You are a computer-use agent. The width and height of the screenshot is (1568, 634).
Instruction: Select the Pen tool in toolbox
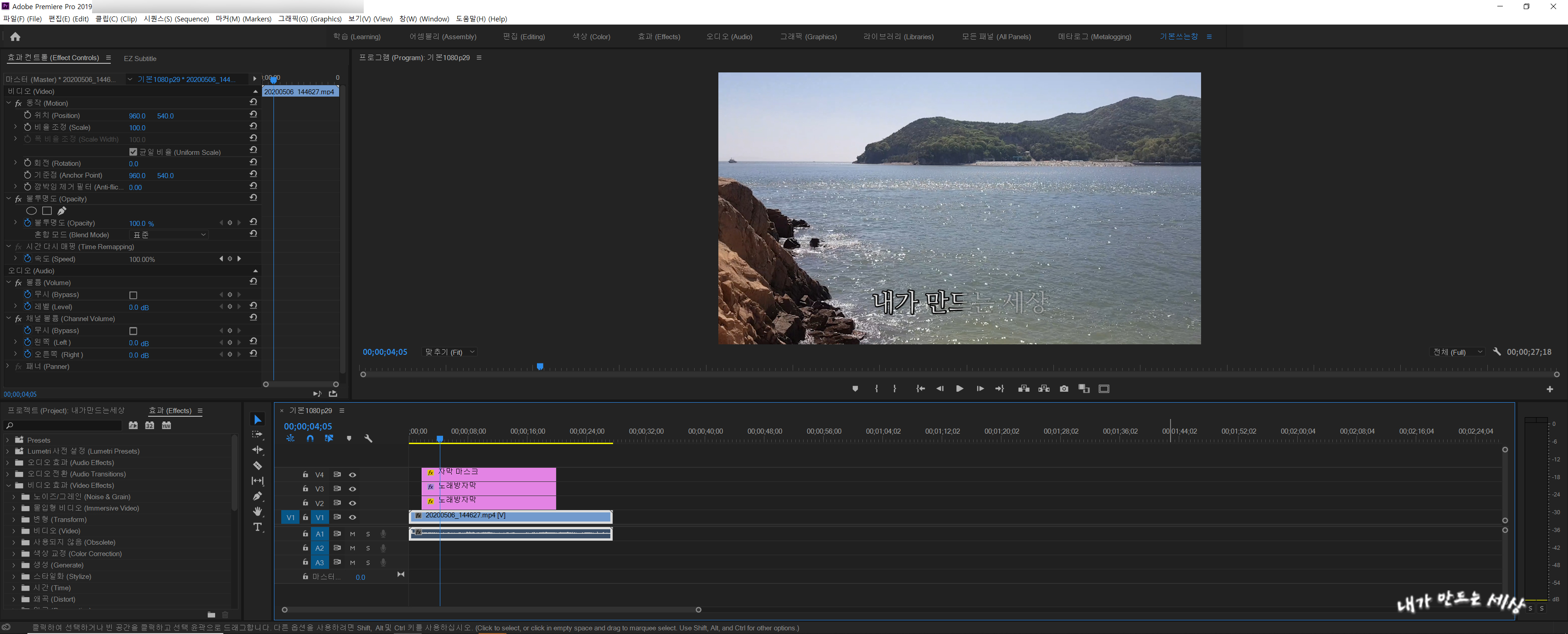click(x=258, y=496)
